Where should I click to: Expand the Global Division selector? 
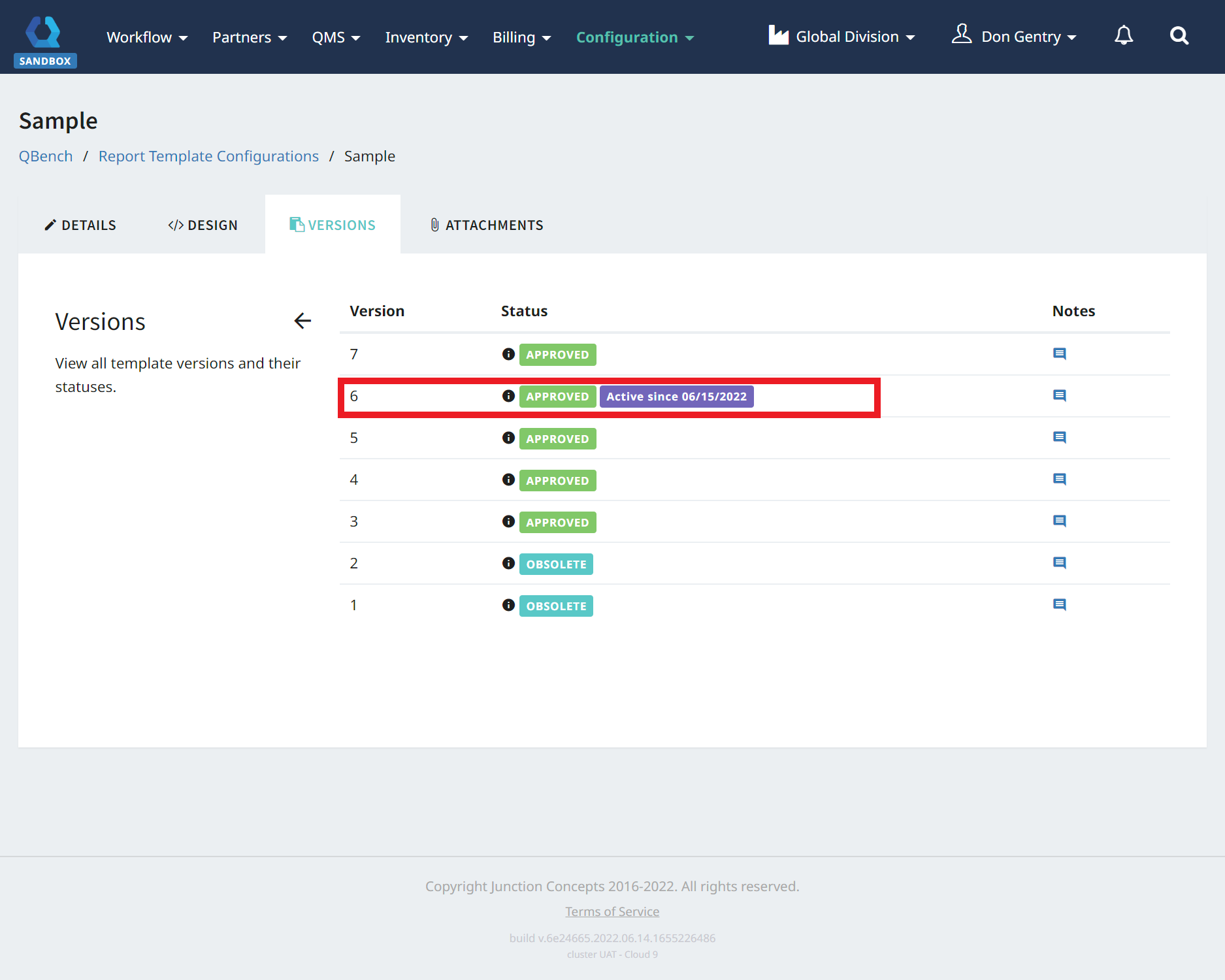click(x=842, y=37)
